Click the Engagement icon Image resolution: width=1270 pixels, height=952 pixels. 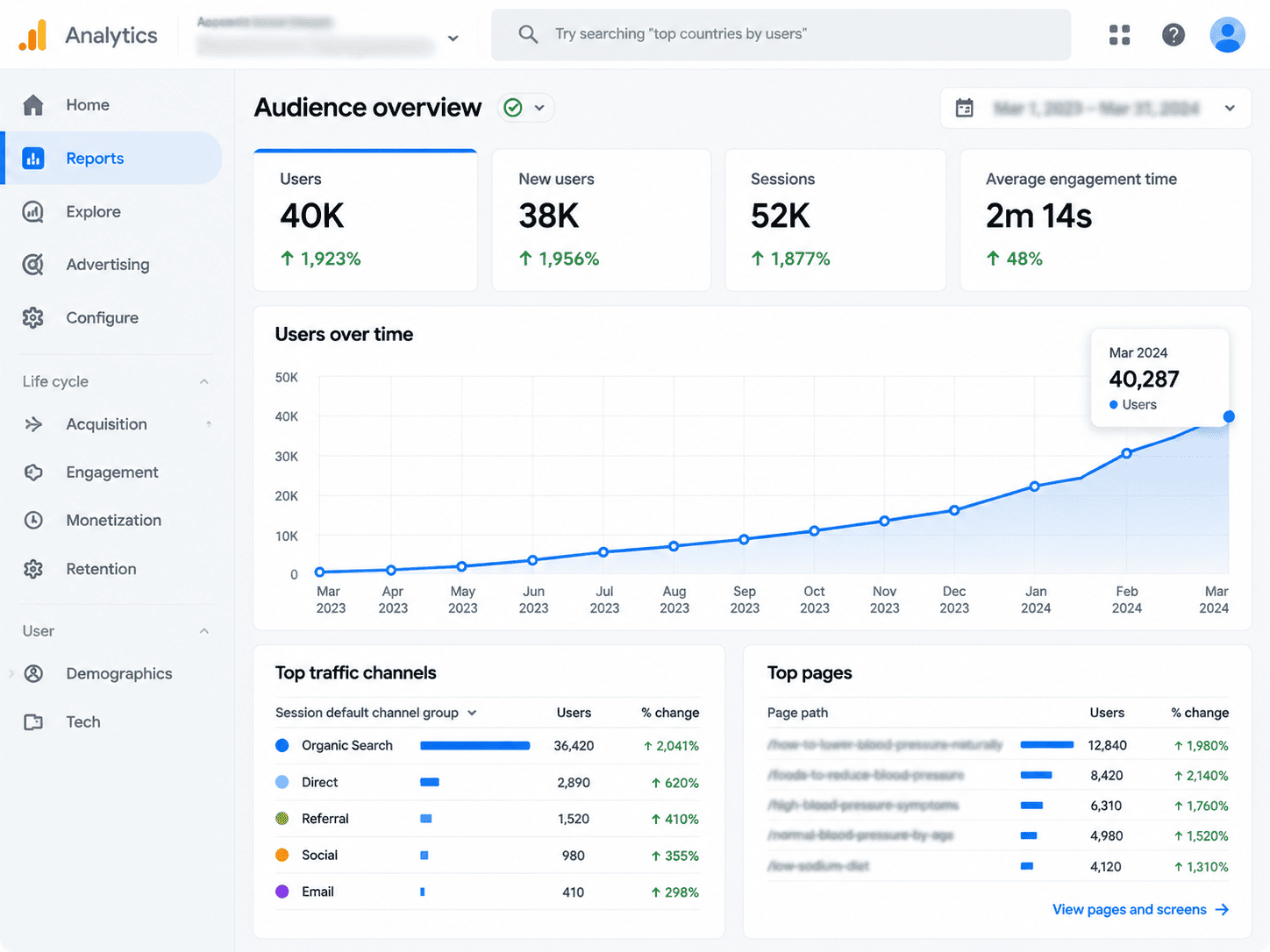click(x=33, y=472)
